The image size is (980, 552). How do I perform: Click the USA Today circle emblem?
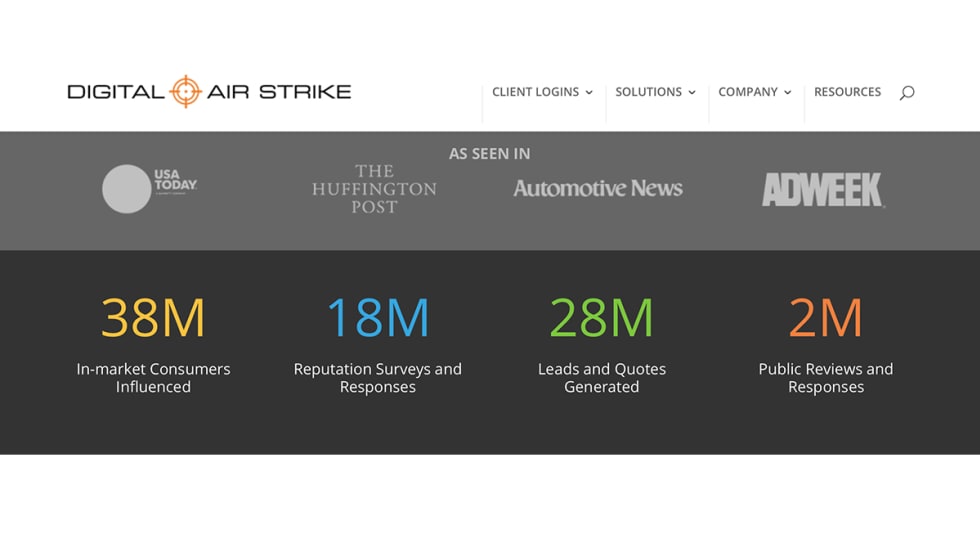pyautogui.click(x=126, y=189)
